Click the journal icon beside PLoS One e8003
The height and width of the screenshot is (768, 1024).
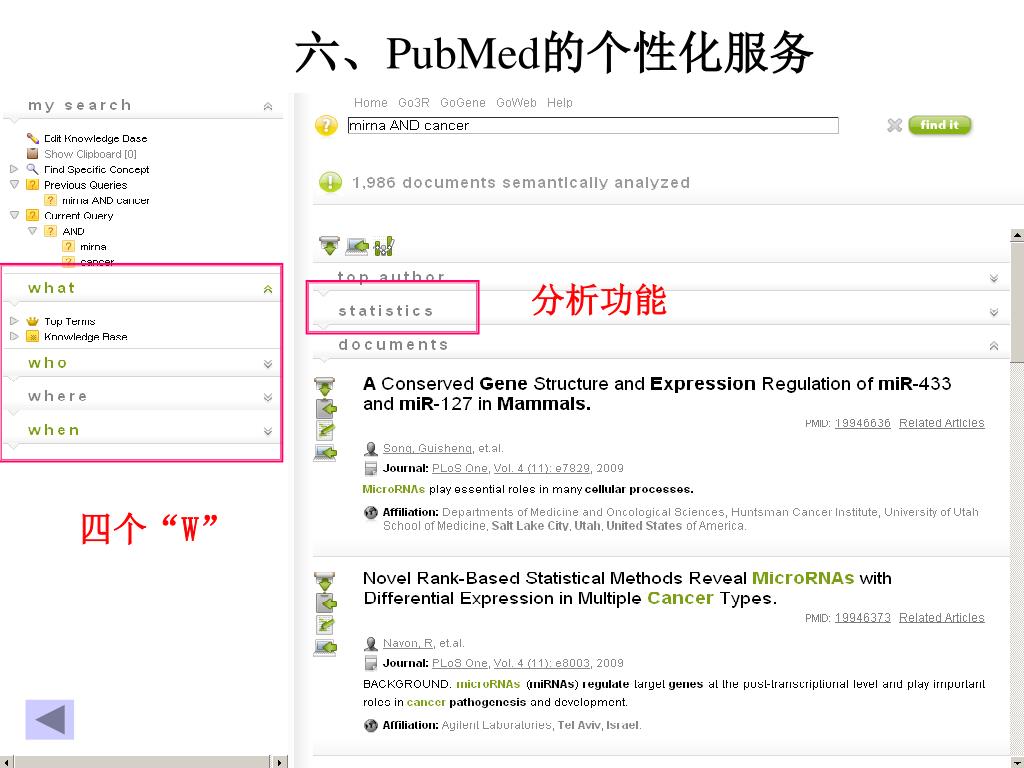[x=370, y=664]
